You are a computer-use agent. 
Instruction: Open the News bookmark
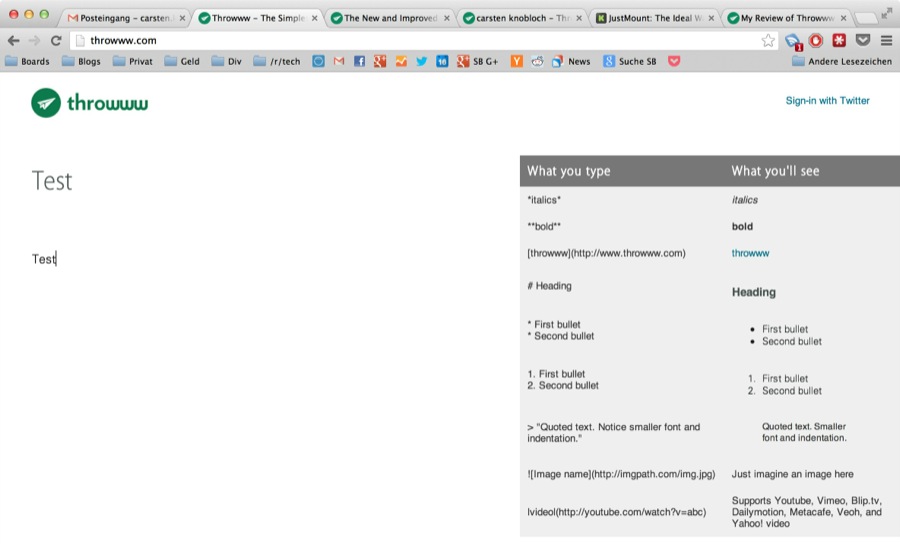571,61
